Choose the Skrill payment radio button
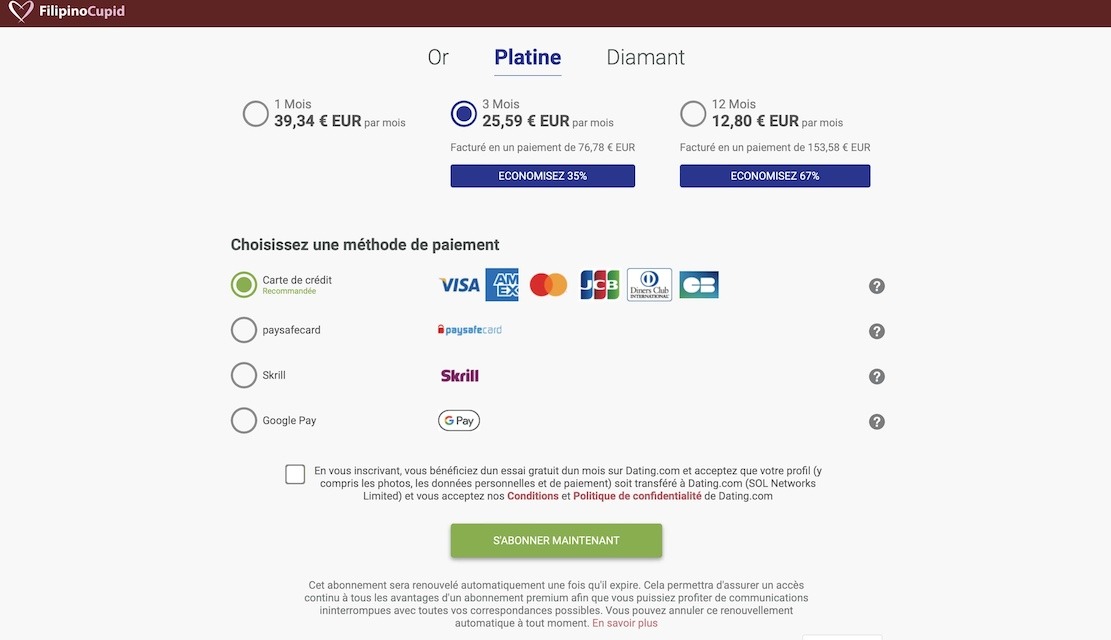The image size is (1111, 640). pos(244,375)
